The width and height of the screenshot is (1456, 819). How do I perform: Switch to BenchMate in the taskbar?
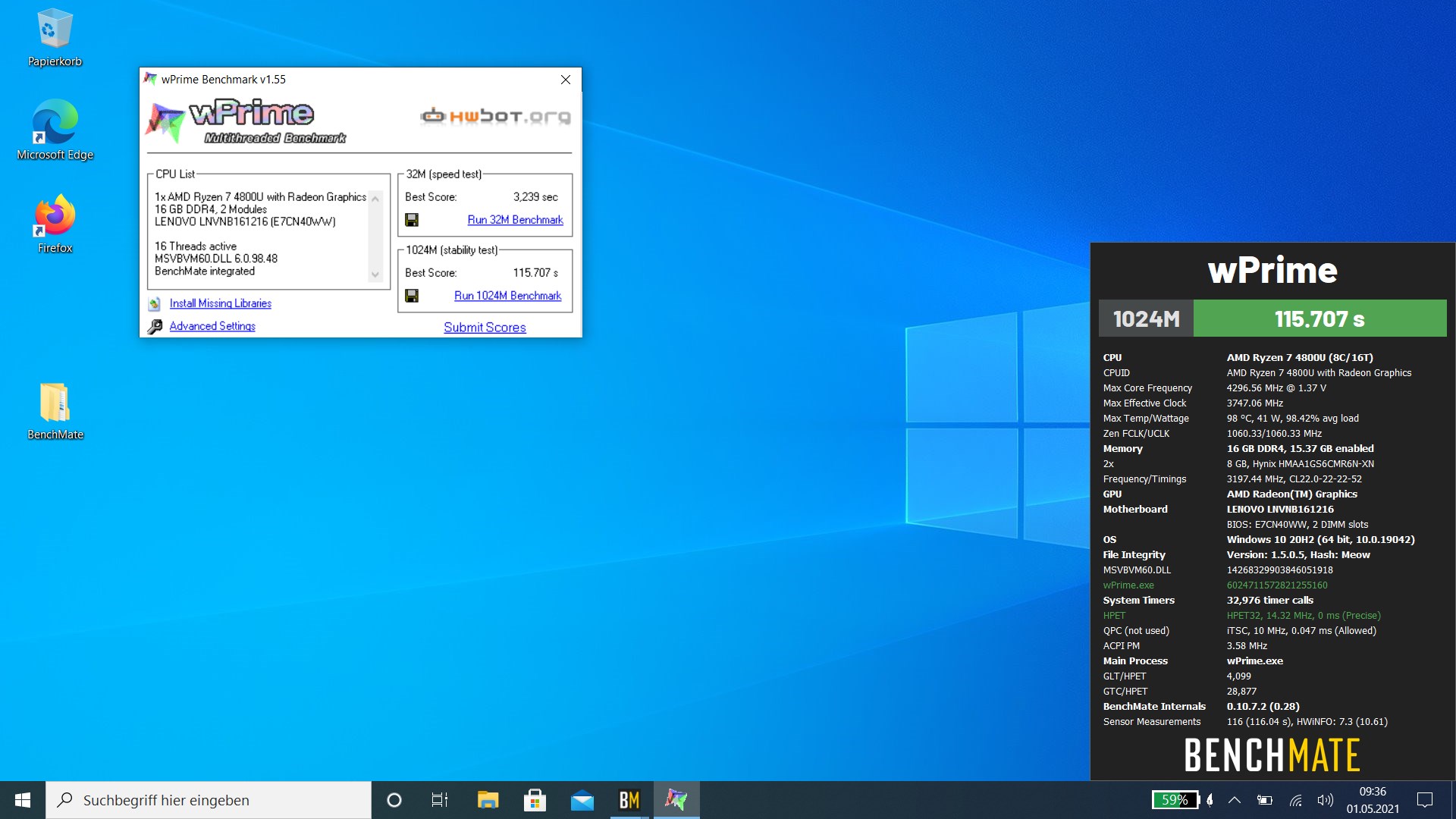629,800
